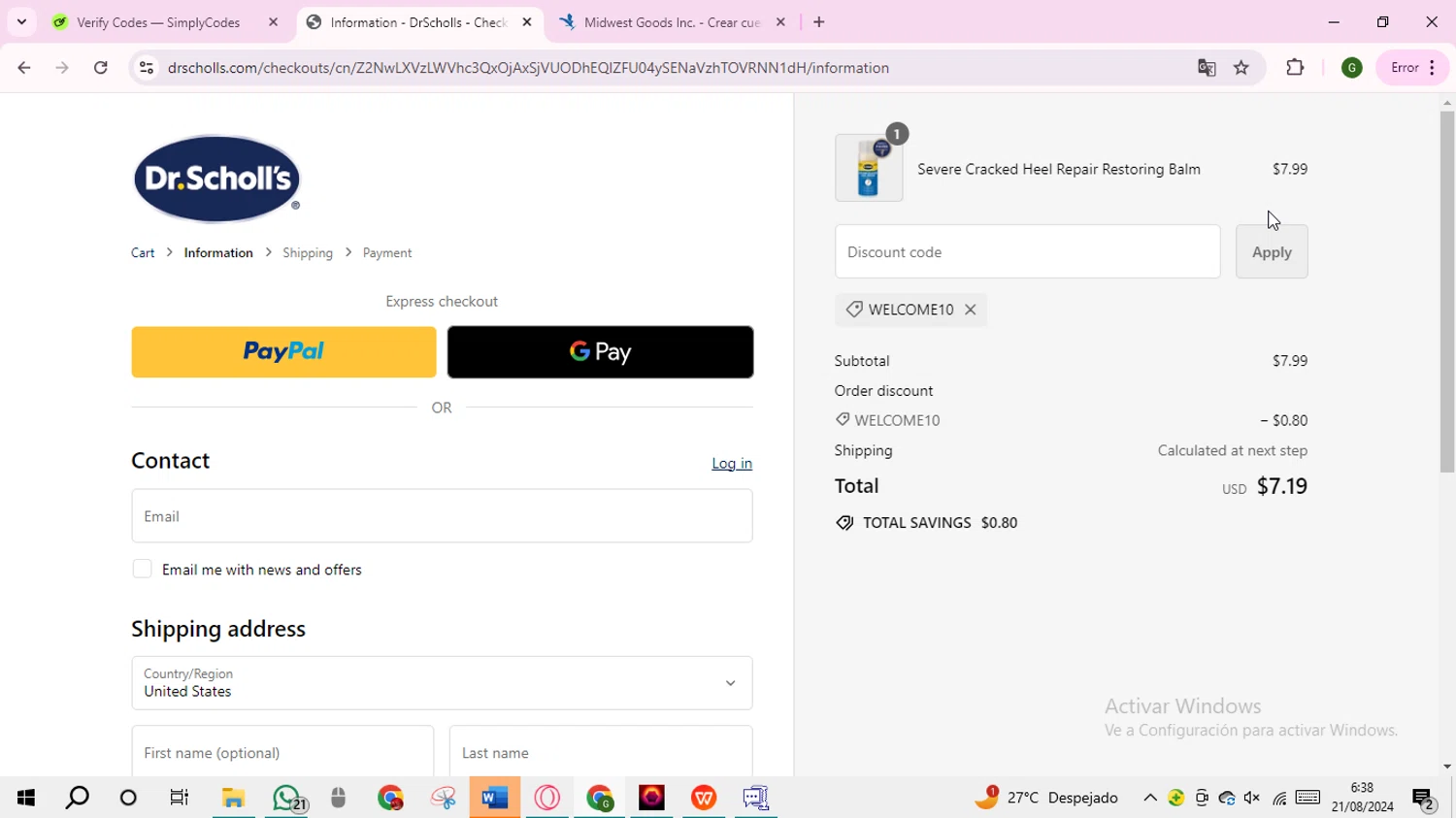
Task: Focus the Email input field
Action: [442, 516]
